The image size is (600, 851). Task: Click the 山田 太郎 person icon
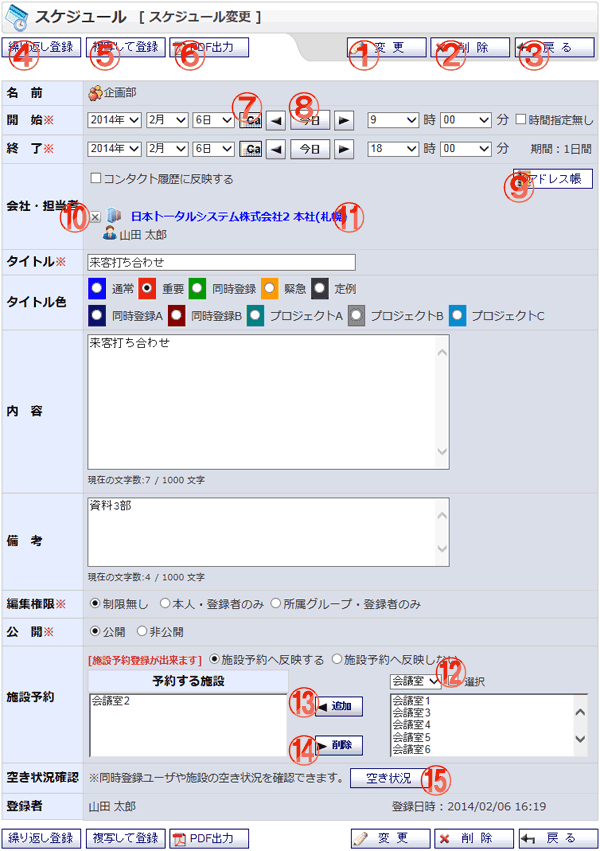(110, 234)
